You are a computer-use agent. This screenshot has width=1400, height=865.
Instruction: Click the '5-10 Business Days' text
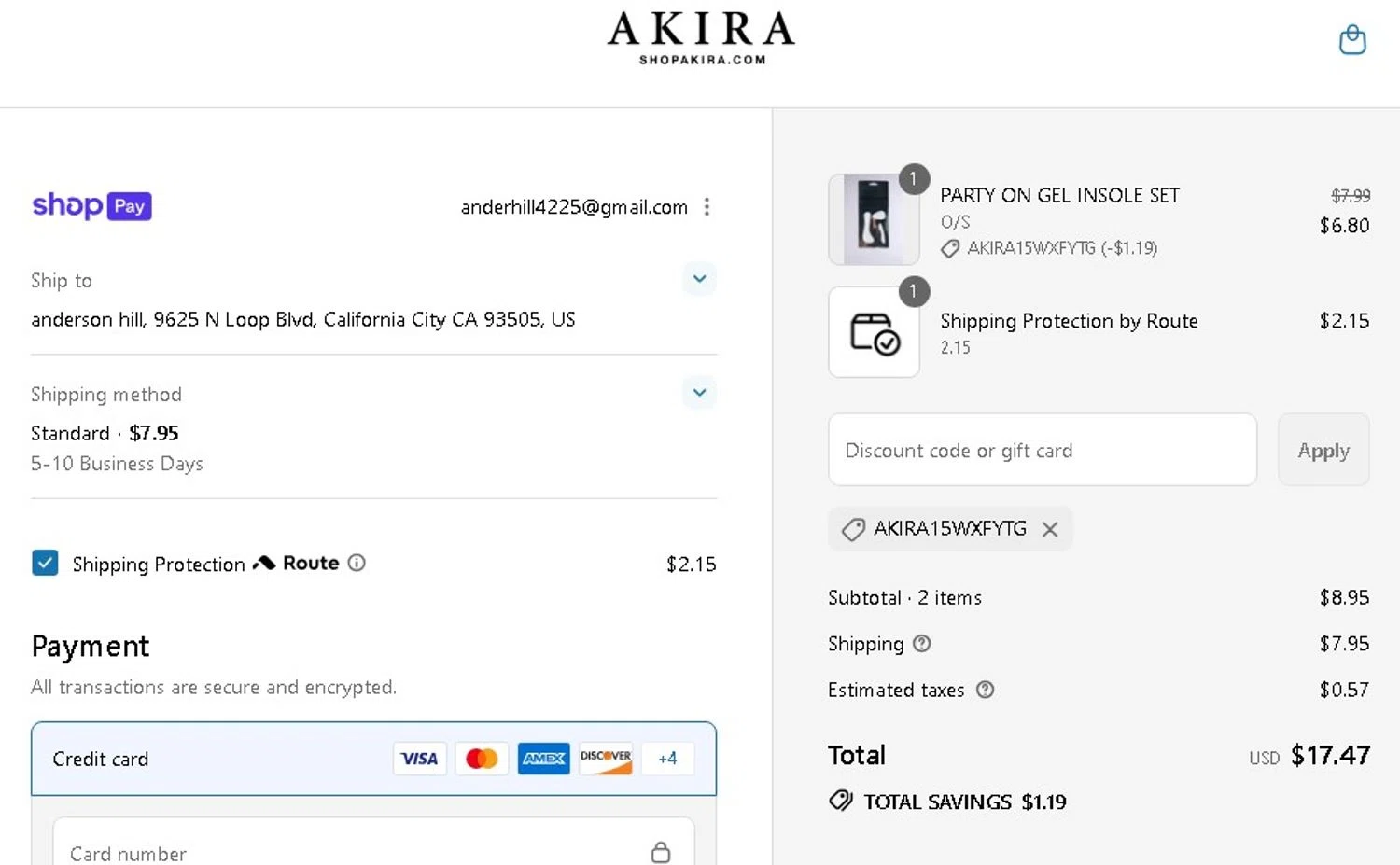pyautogui.click(x=117, y=464)
